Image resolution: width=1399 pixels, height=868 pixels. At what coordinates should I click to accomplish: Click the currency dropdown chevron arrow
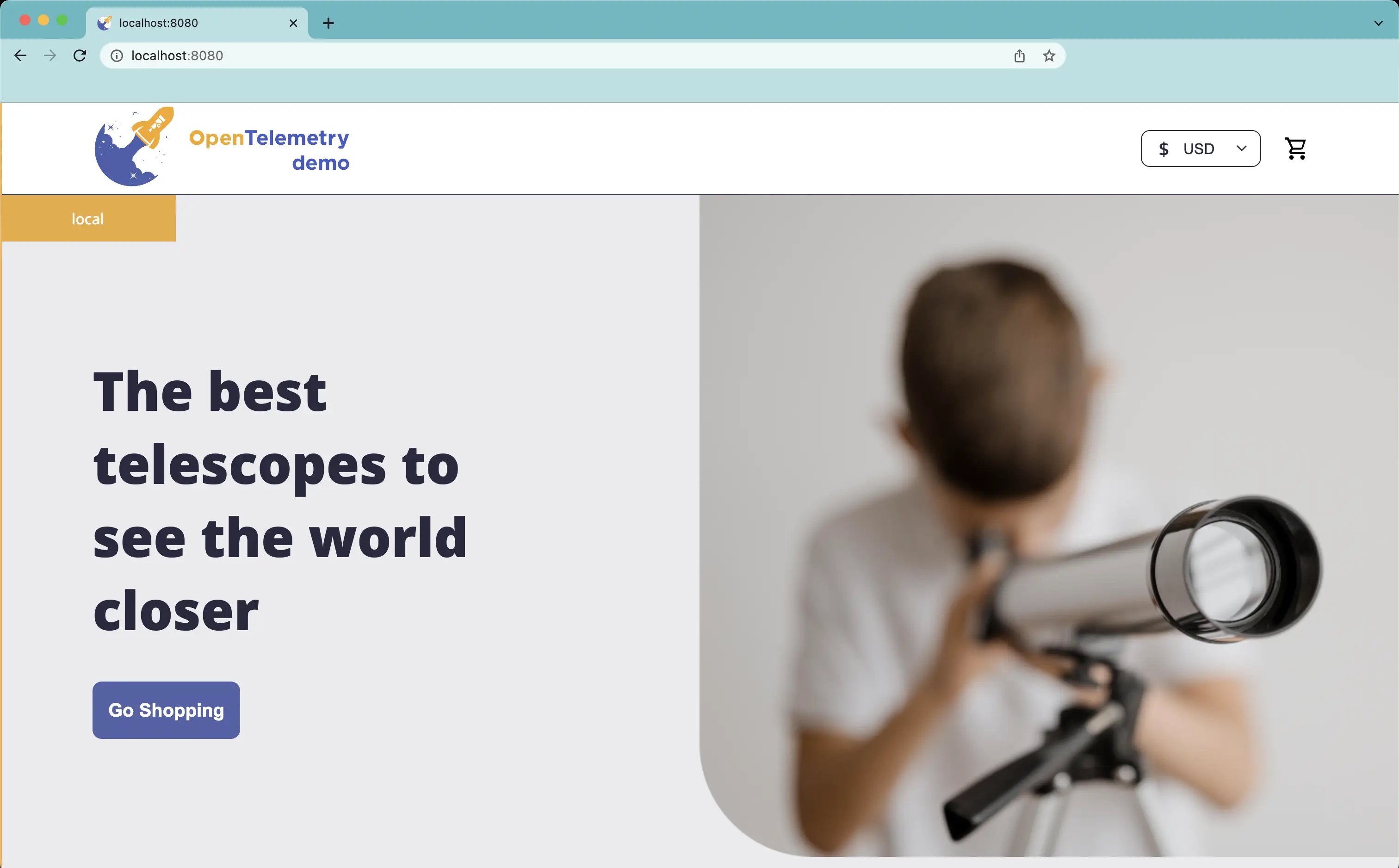pyautogui.click(x=1241, y=149)
